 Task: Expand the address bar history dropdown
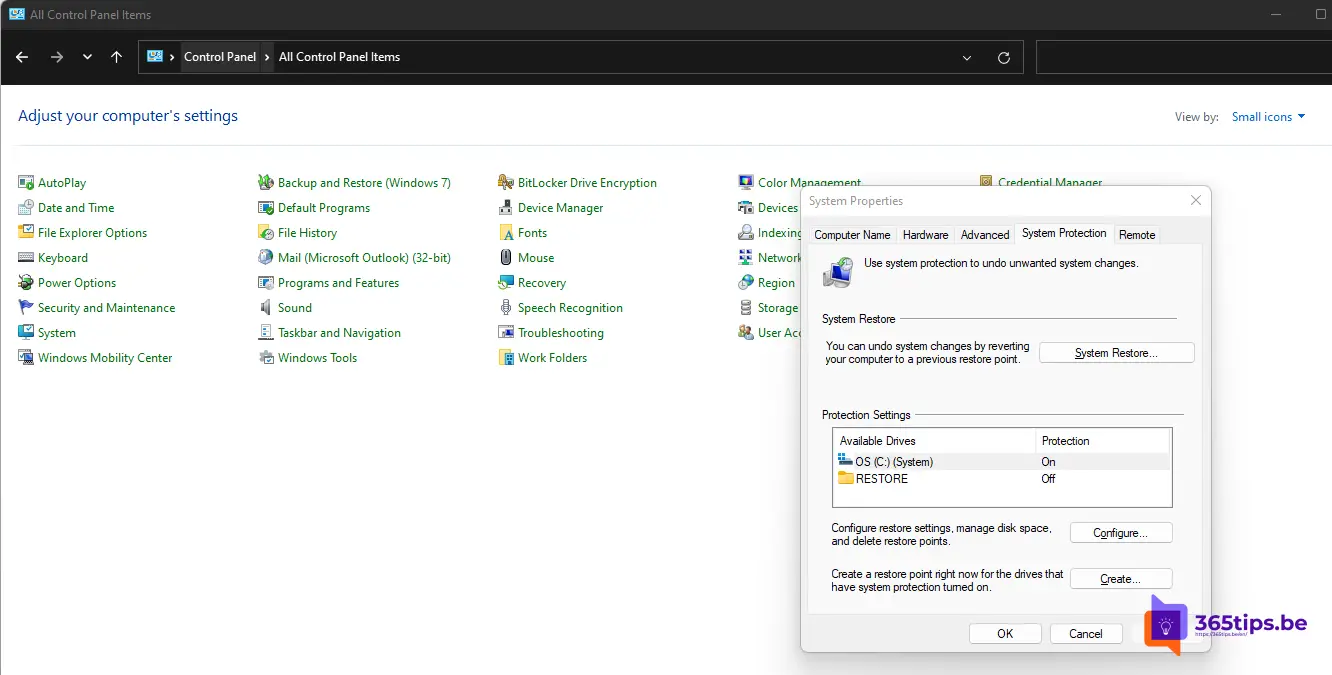[x=967, y=58]
